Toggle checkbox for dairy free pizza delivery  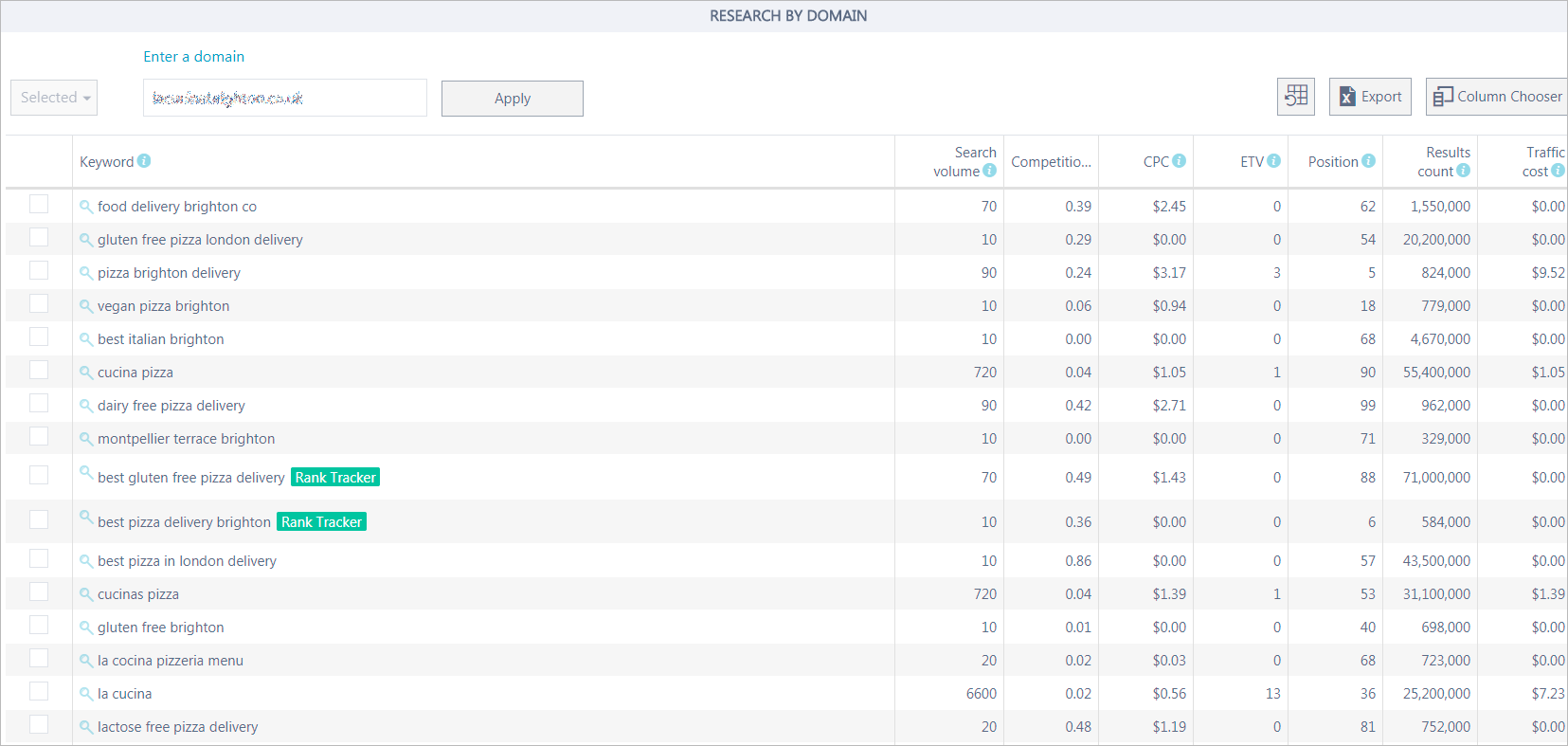tap(39, 403)
